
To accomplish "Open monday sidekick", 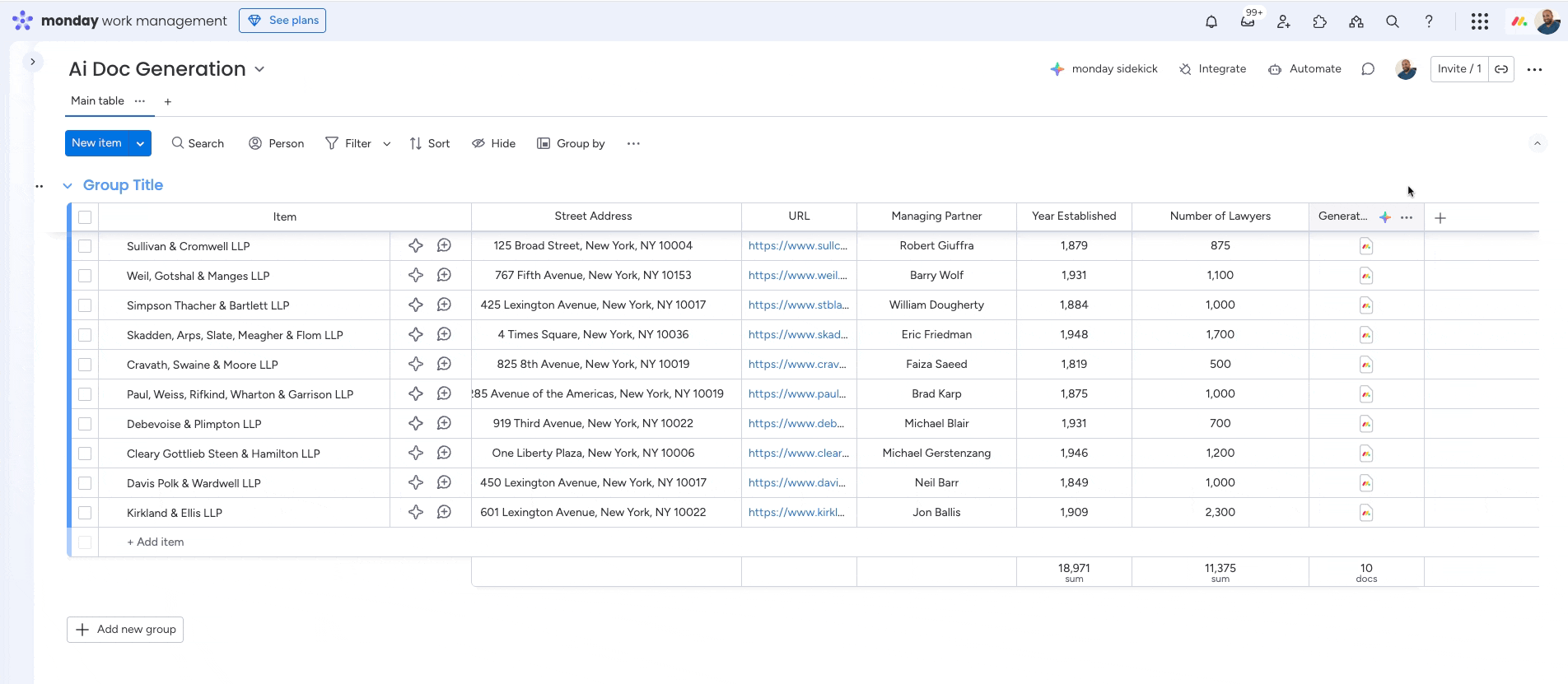I will (x=1104, y=69).
